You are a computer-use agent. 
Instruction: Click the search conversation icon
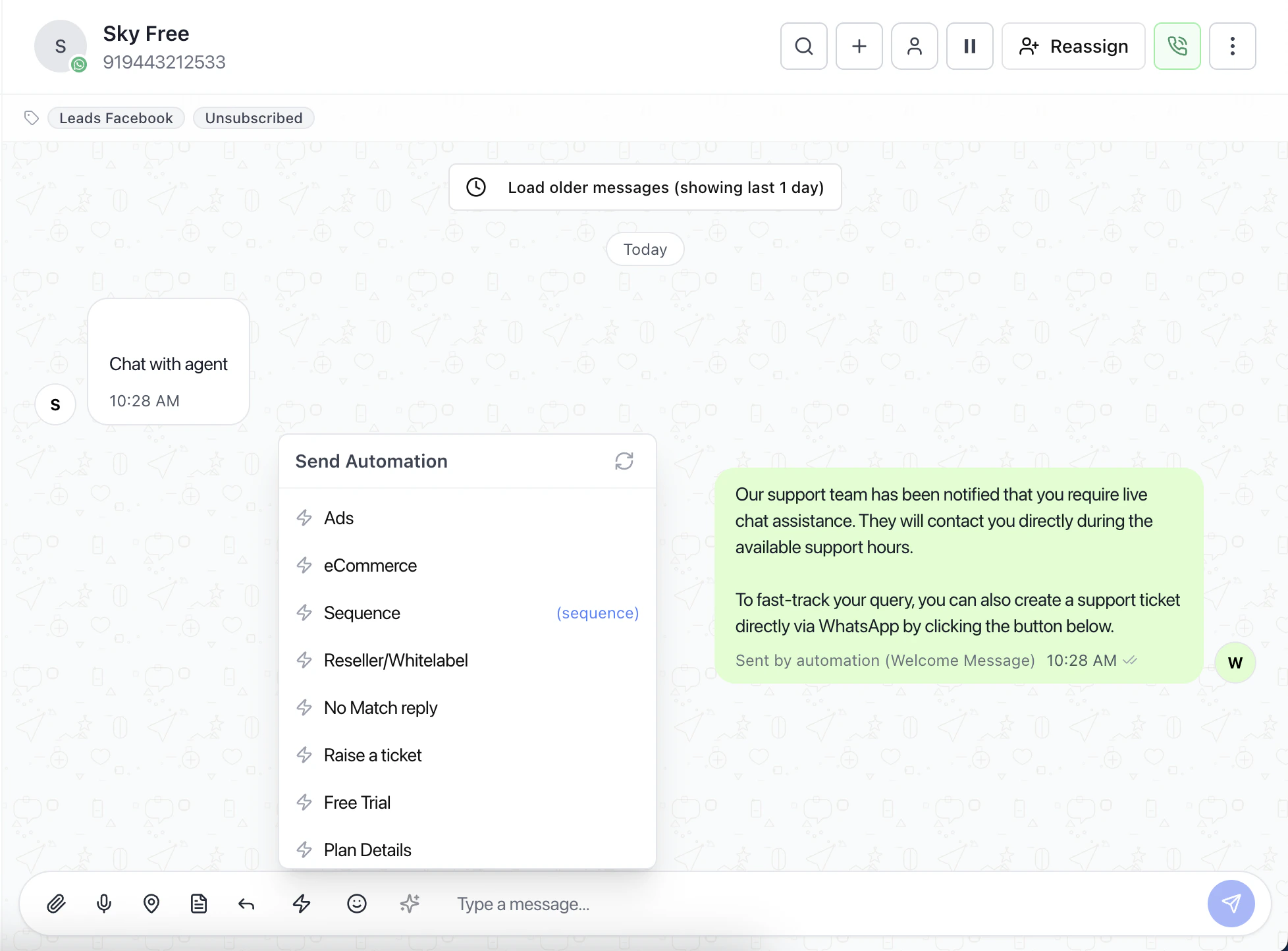[x=803, y=46]
